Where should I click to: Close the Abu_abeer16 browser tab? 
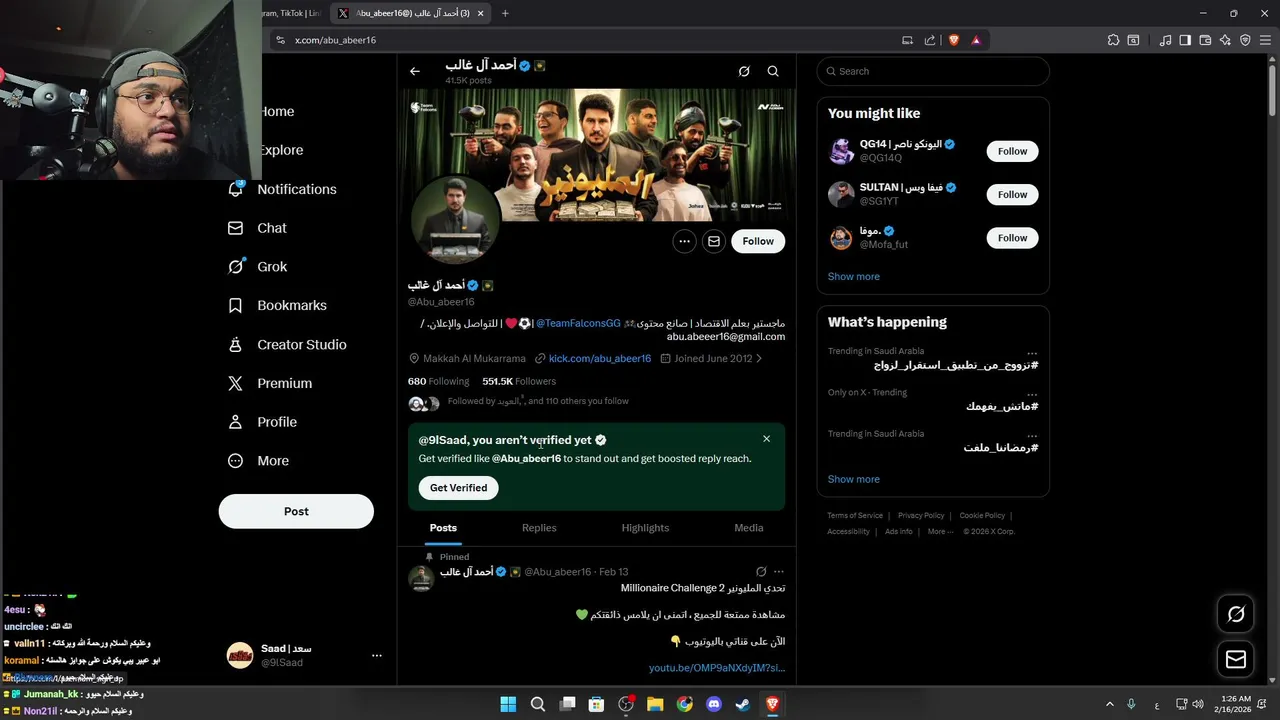481,13
